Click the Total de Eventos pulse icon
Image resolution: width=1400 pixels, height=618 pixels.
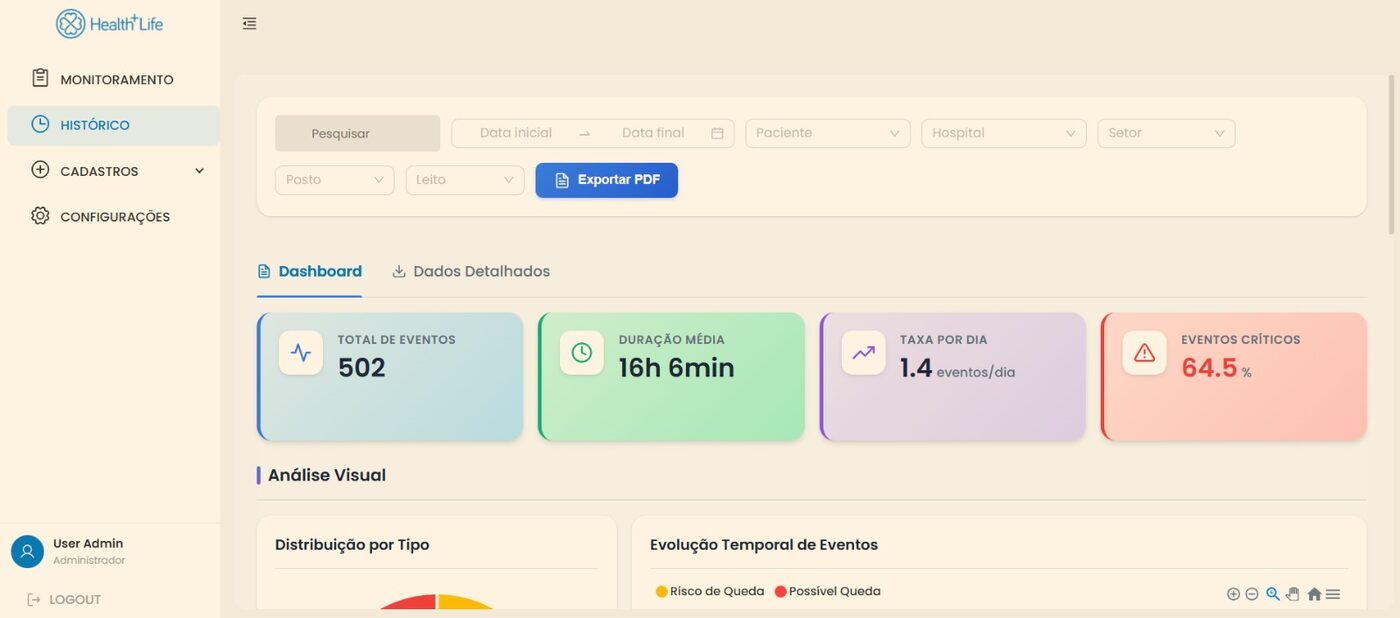[301, 352]
